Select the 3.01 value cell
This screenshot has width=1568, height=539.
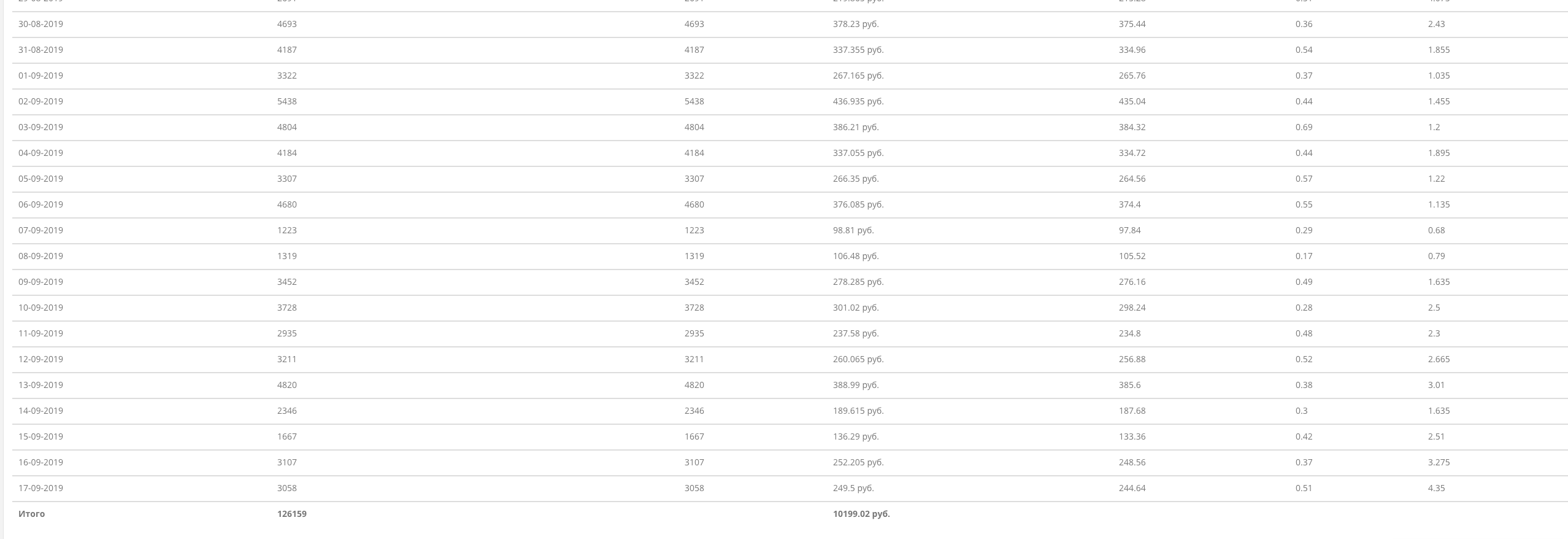click(x=1435, y=385)
